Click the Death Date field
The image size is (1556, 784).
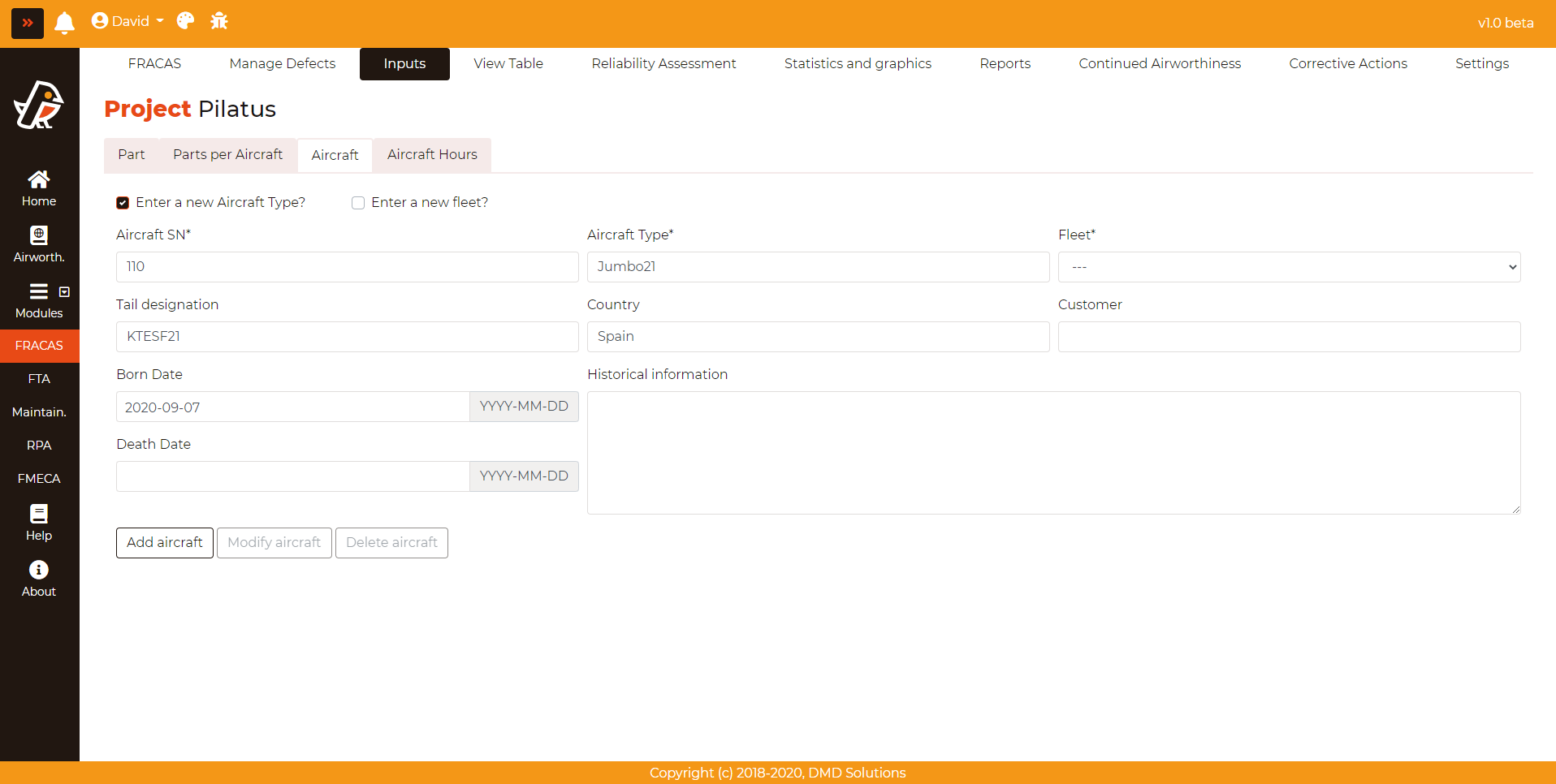pos(292,476)
